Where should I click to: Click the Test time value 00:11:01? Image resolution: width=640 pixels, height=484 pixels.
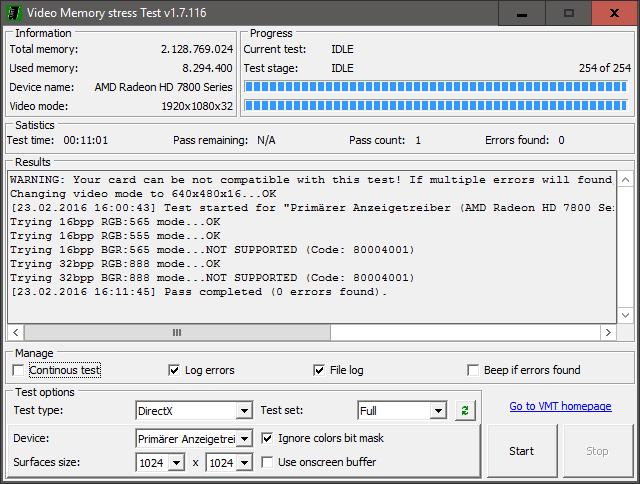tap(86, 140)
